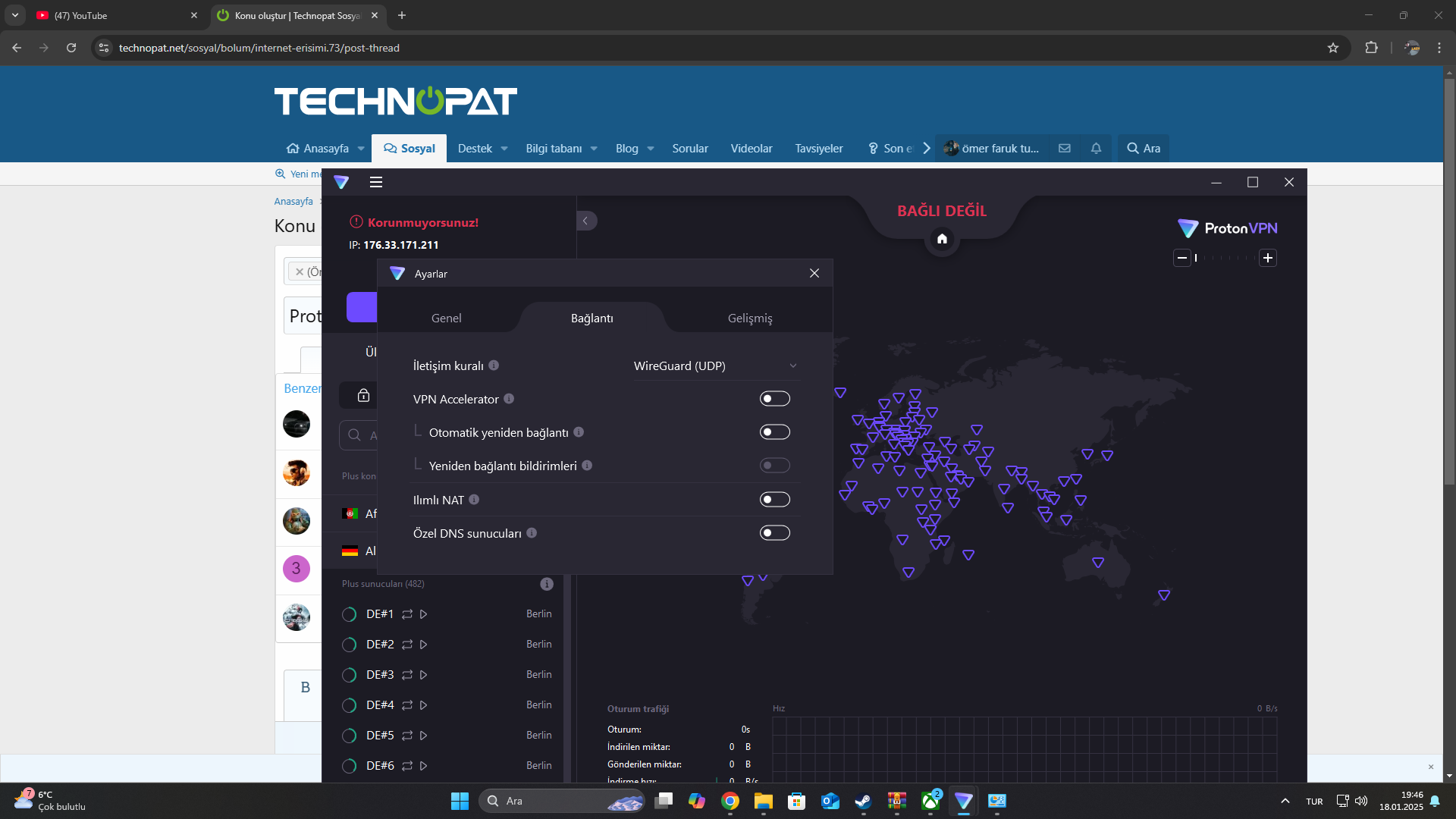Click the info icon beside Plus sunucuları
1456x819 pixels.
point(546,584)
